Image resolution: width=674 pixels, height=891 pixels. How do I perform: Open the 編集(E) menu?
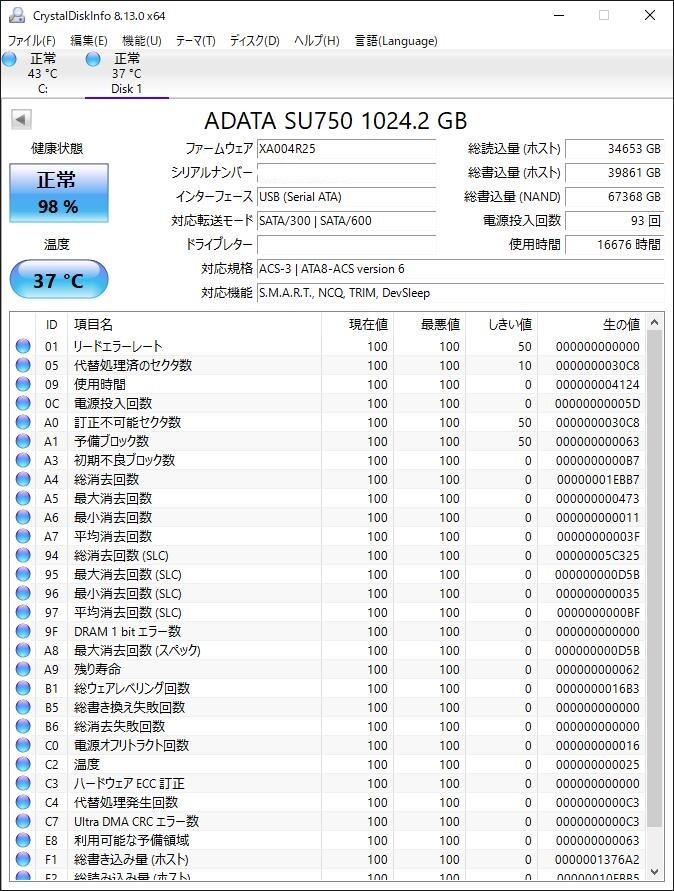point(89,40)
